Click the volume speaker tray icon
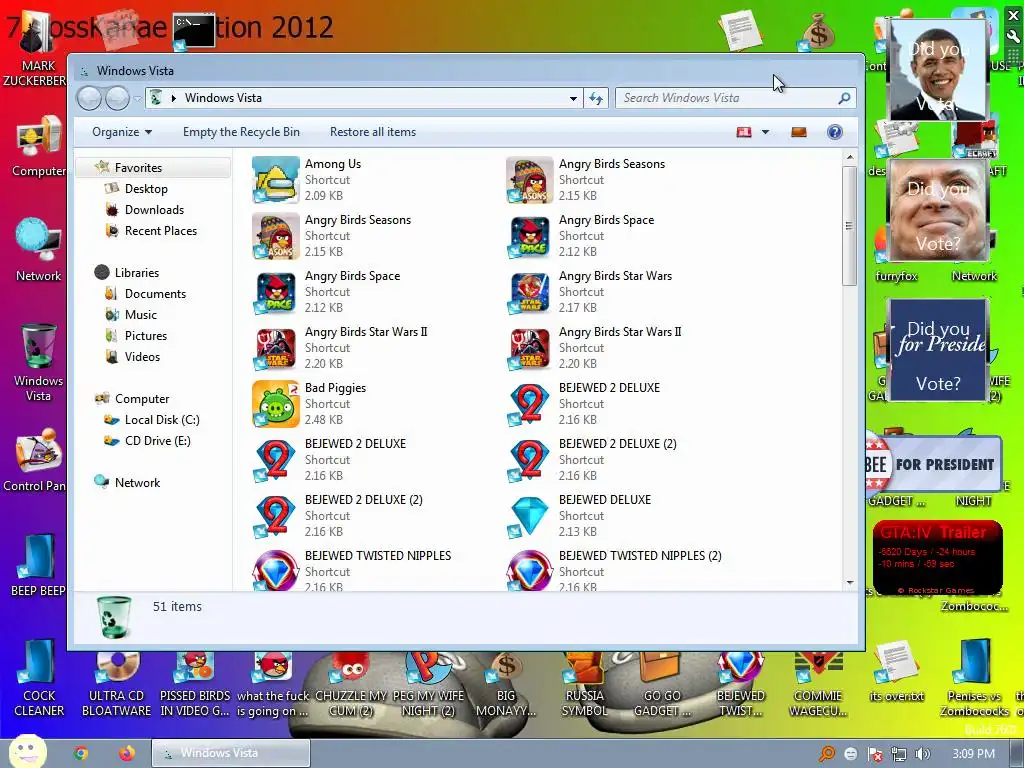Viewport: 1024px width, 768px height. tap(922, 754)
